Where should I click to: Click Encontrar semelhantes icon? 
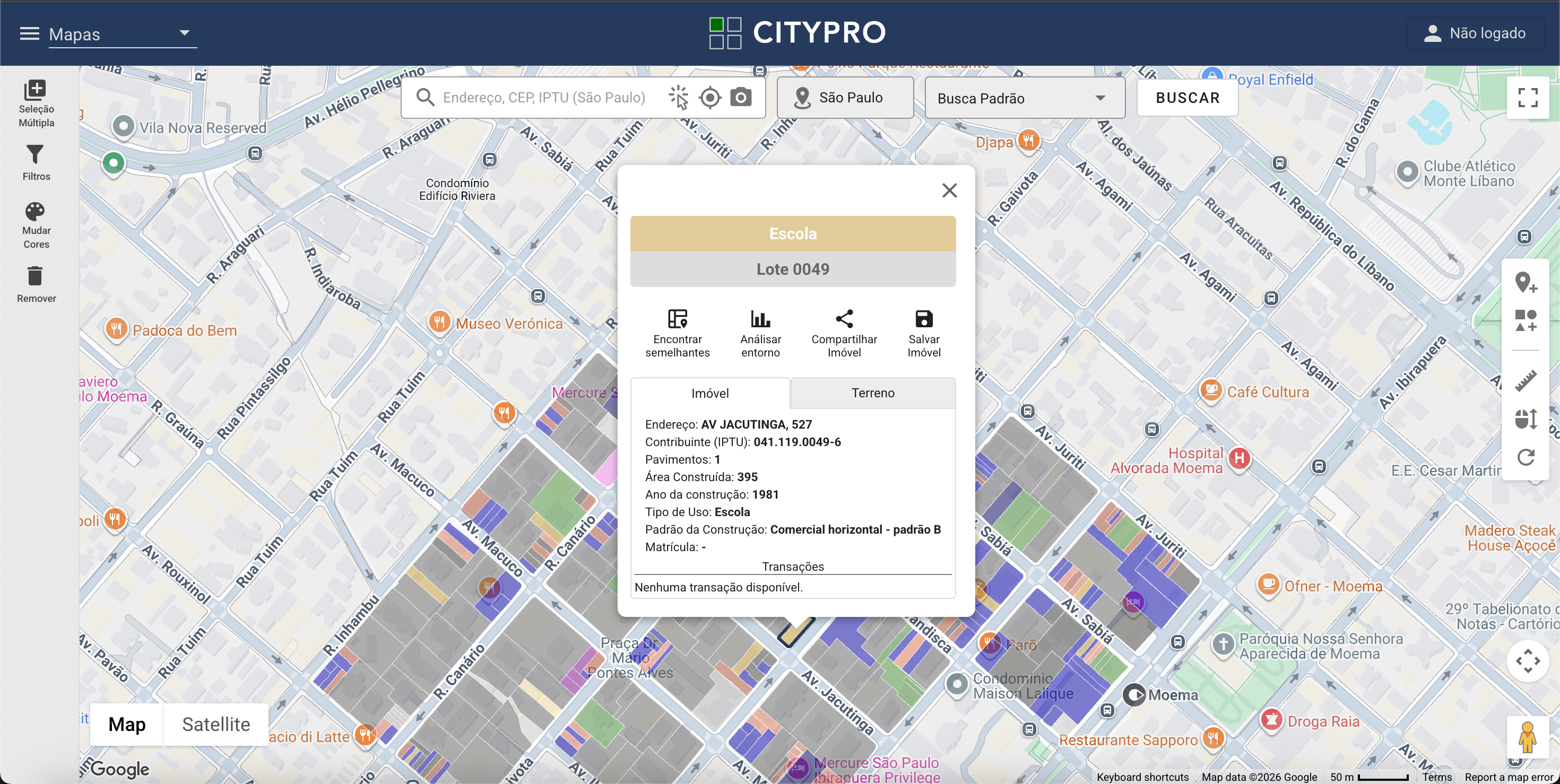coord(677,333)
